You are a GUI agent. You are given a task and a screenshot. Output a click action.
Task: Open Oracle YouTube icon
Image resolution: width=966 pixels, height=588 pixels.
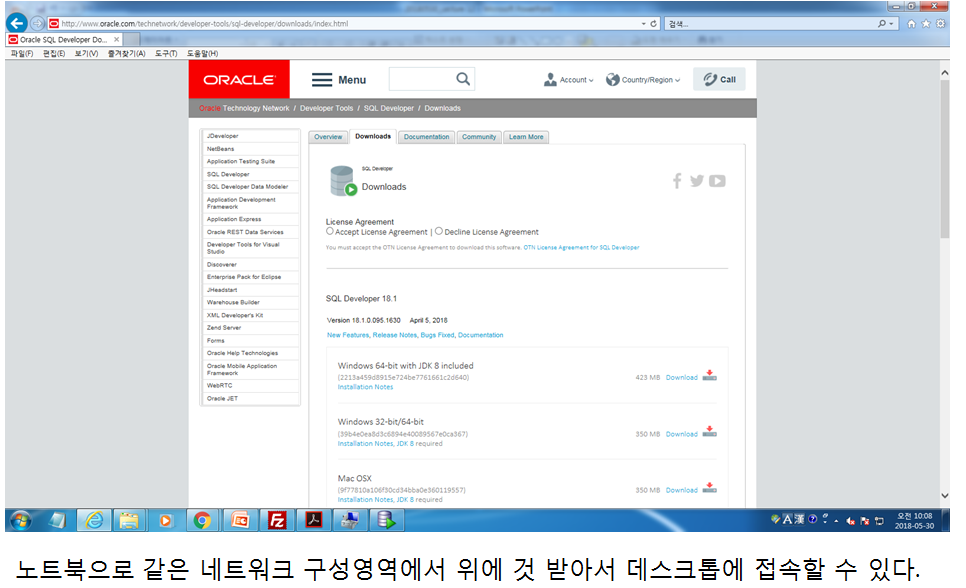tap(717, 181)
